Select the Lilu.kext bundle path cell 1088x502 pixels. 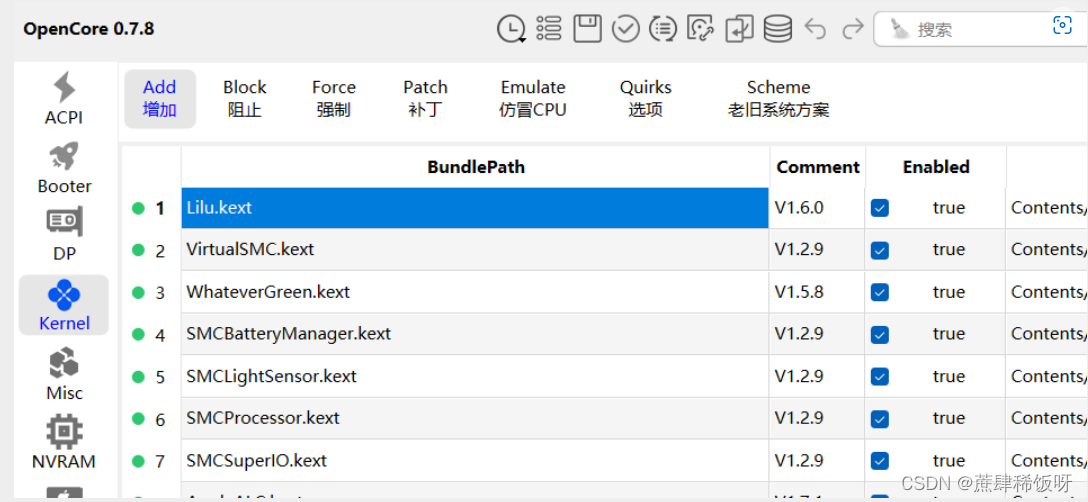pos(475,208)
